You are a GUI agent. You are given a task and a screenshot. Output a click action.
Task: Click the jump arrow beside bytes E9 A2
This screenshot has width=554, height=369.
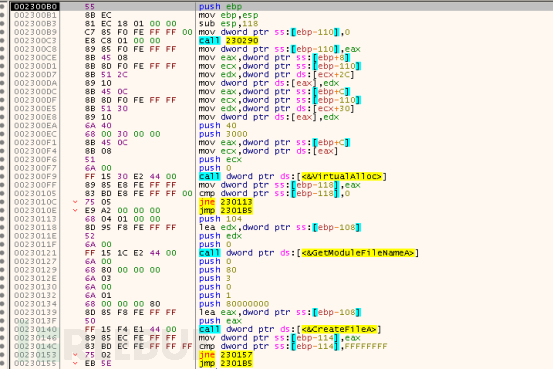[x=75, y=210]
